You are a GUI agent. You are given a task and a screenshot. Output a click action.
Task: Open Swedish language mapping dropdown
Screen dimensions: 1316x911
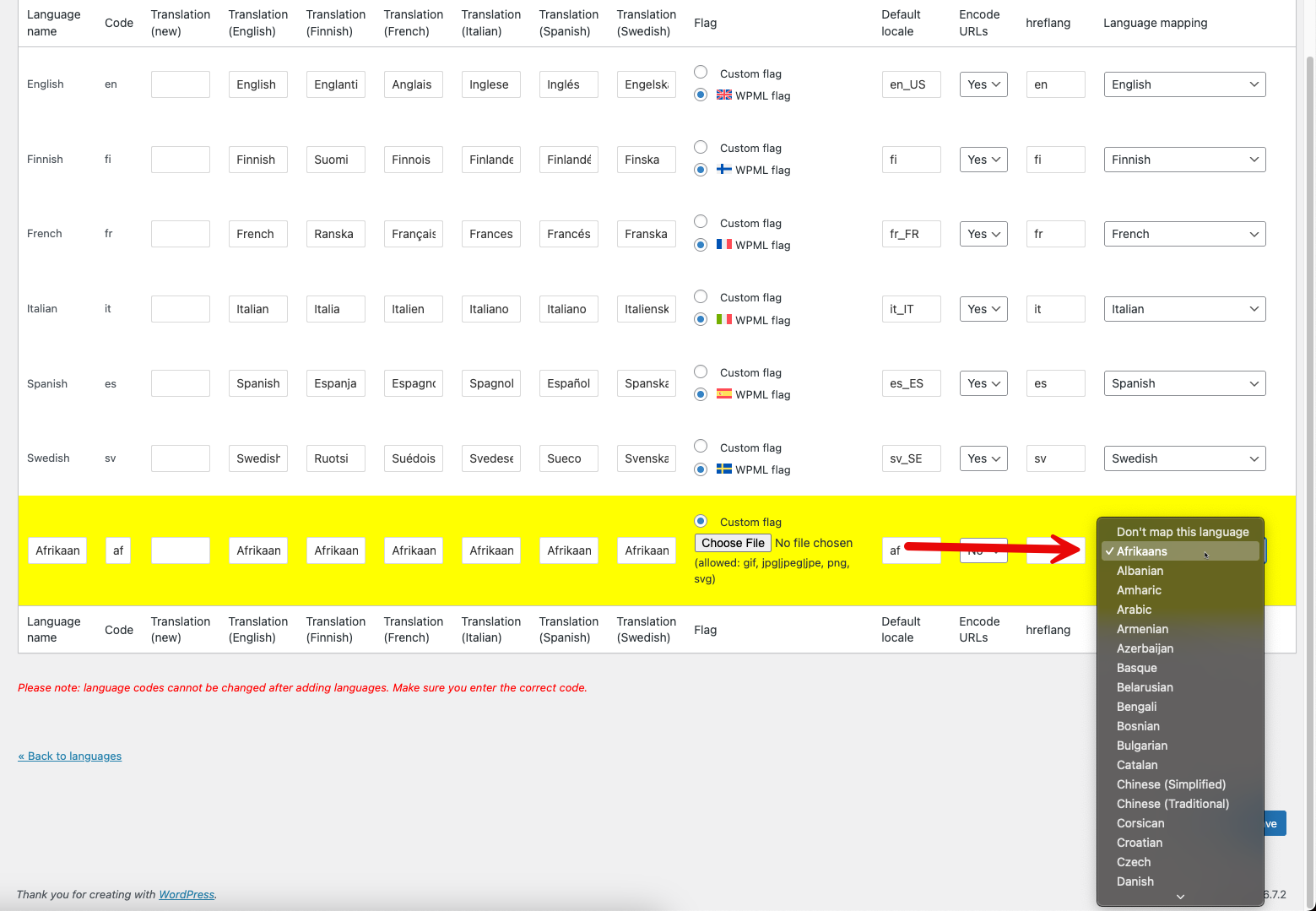tap(1184, 458)
